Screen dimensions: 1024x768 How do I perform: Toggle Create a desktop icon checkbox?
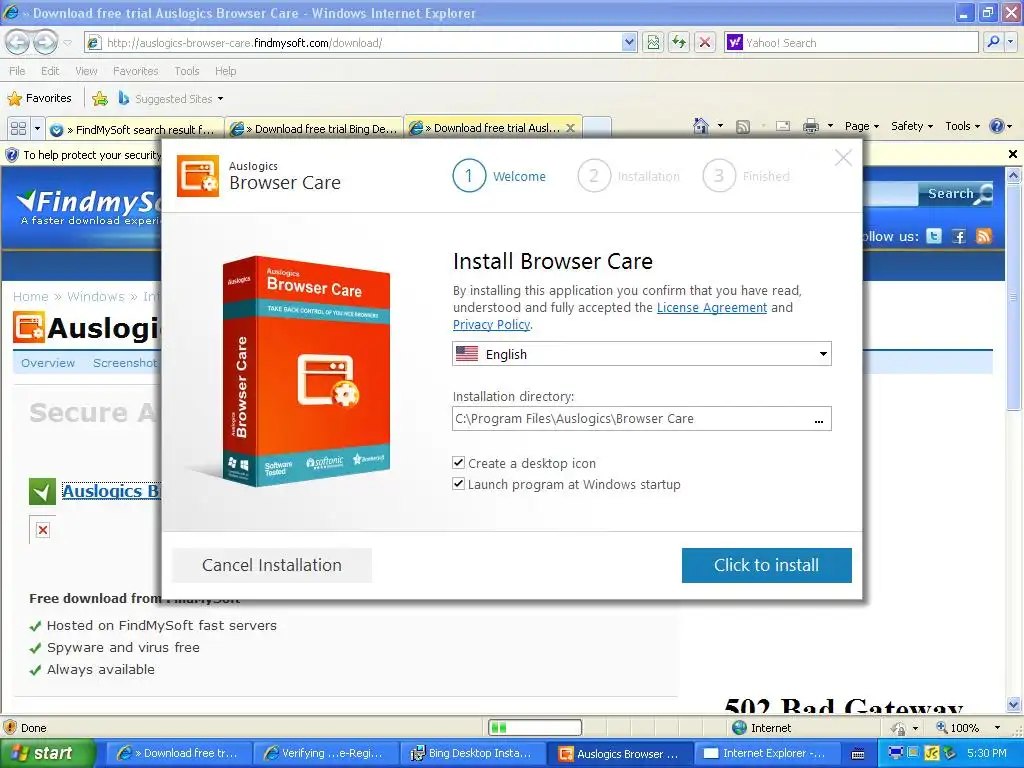458,463
